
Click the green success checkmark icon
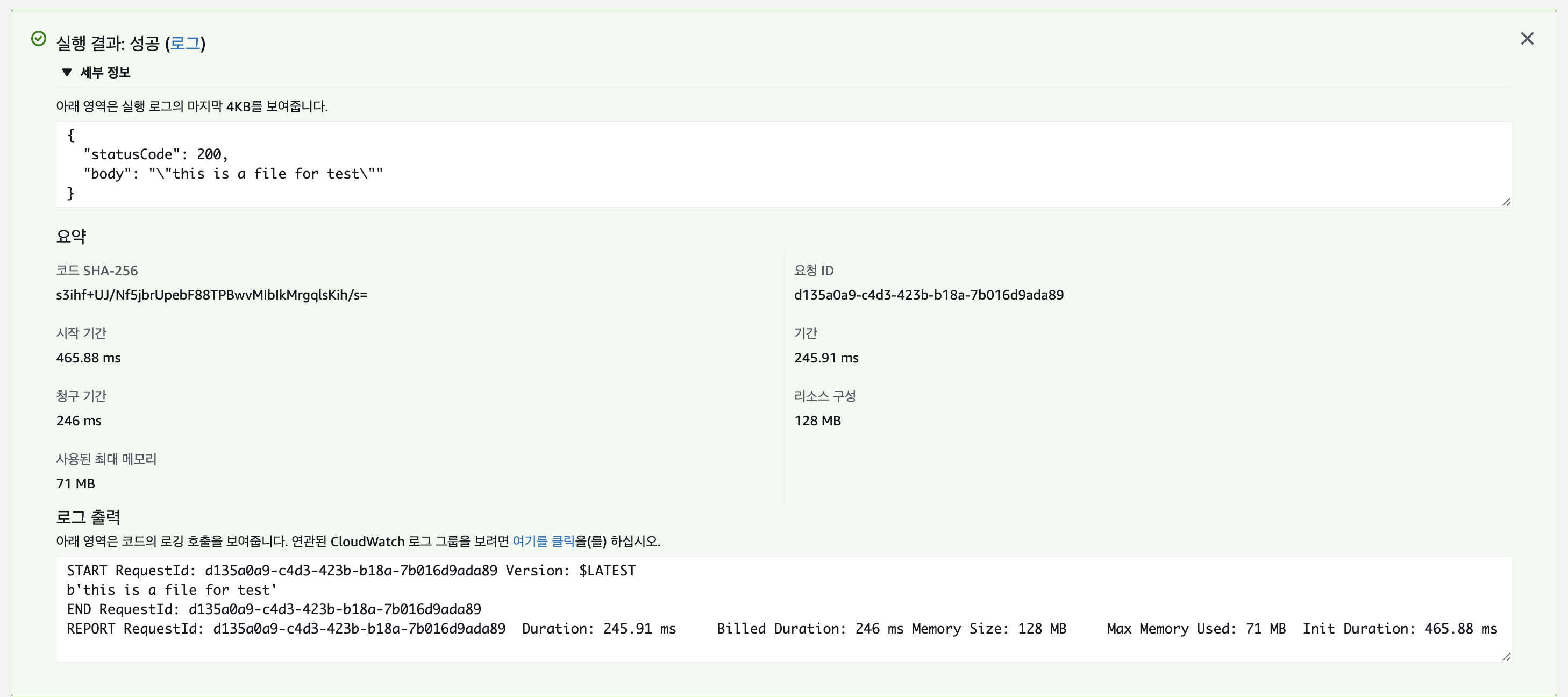38,39
